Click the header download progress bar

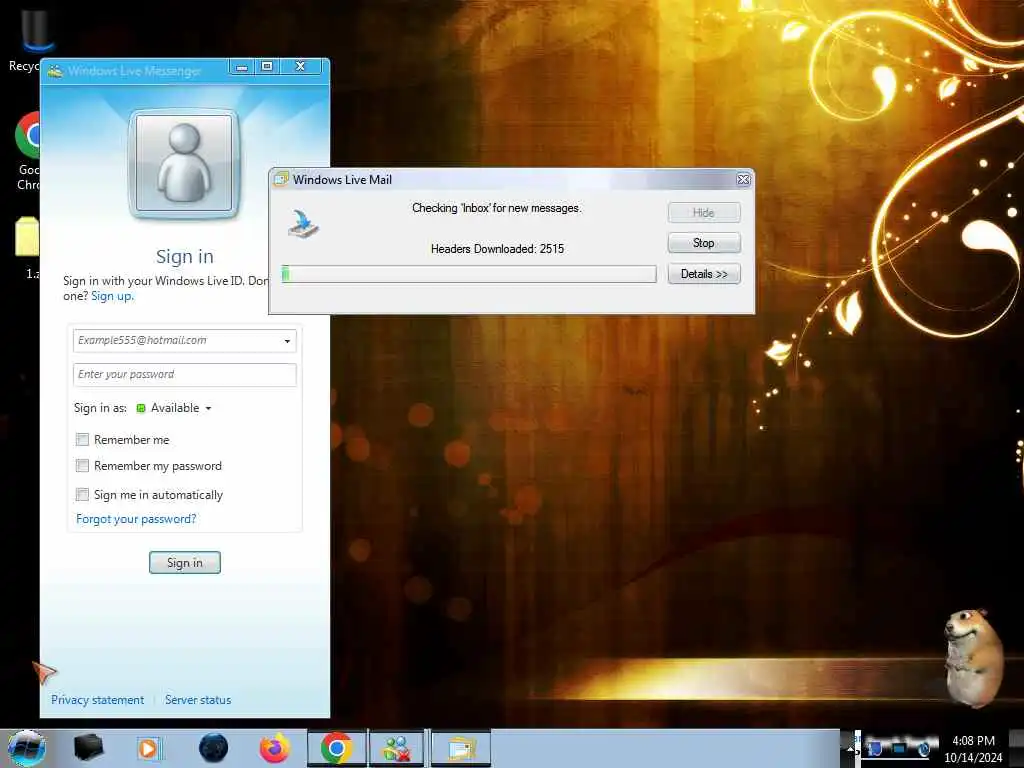(468, 274)
